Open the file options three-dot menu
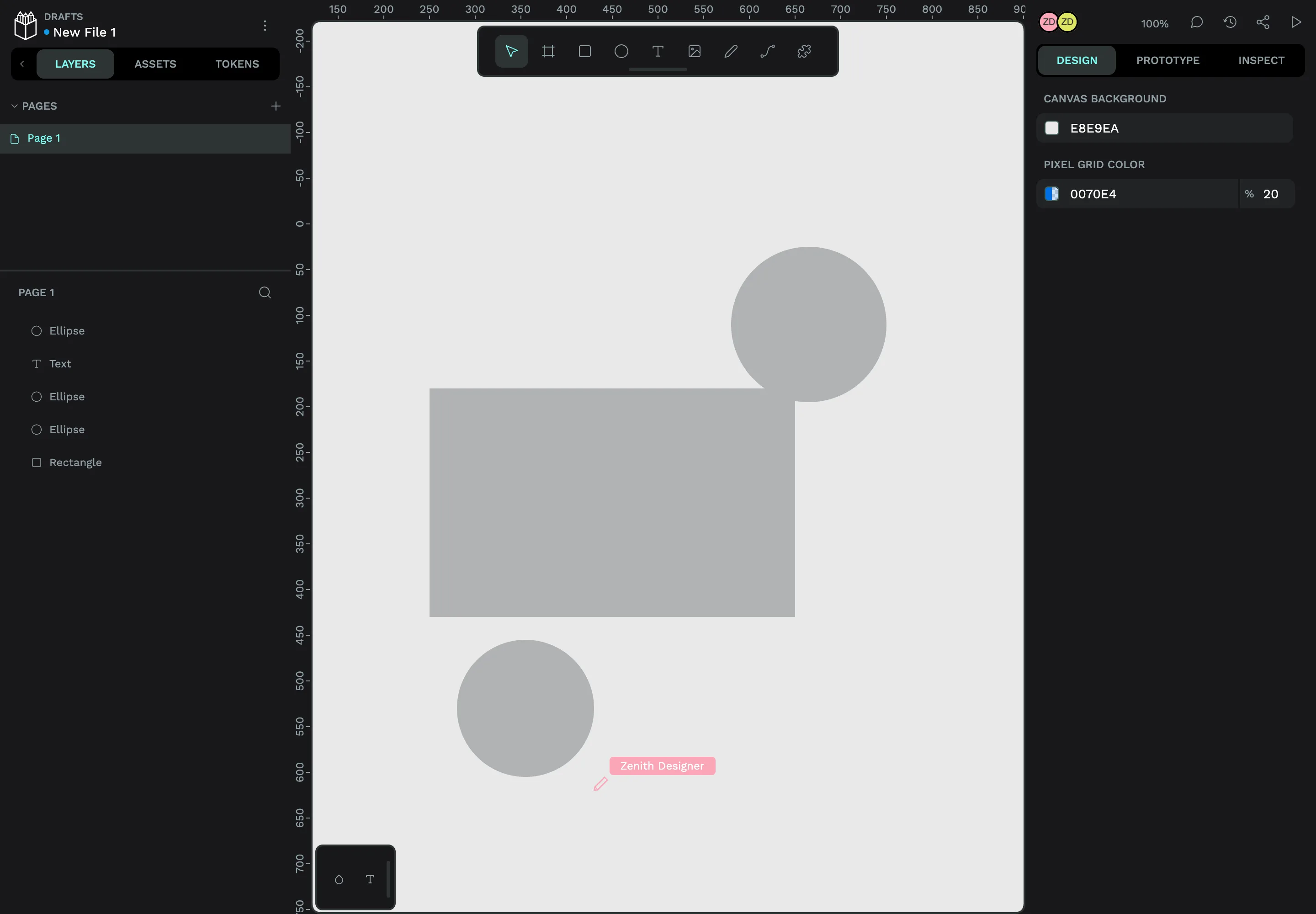This screenshot has height=914, width=1316. [x=265, y=26]
